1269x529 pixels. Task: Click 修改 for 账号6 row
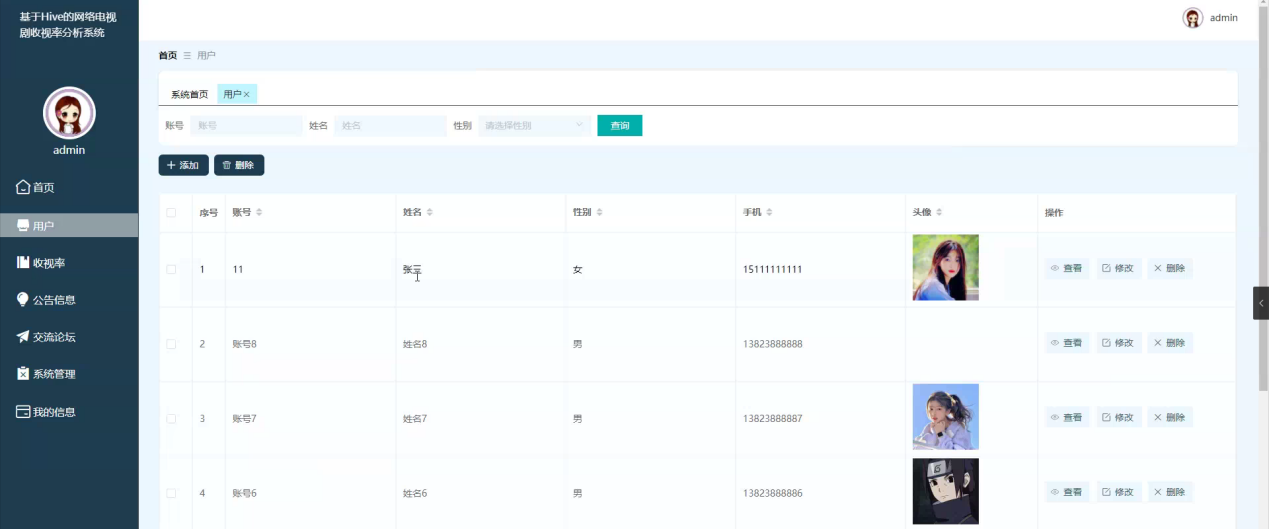[1118, 492]
